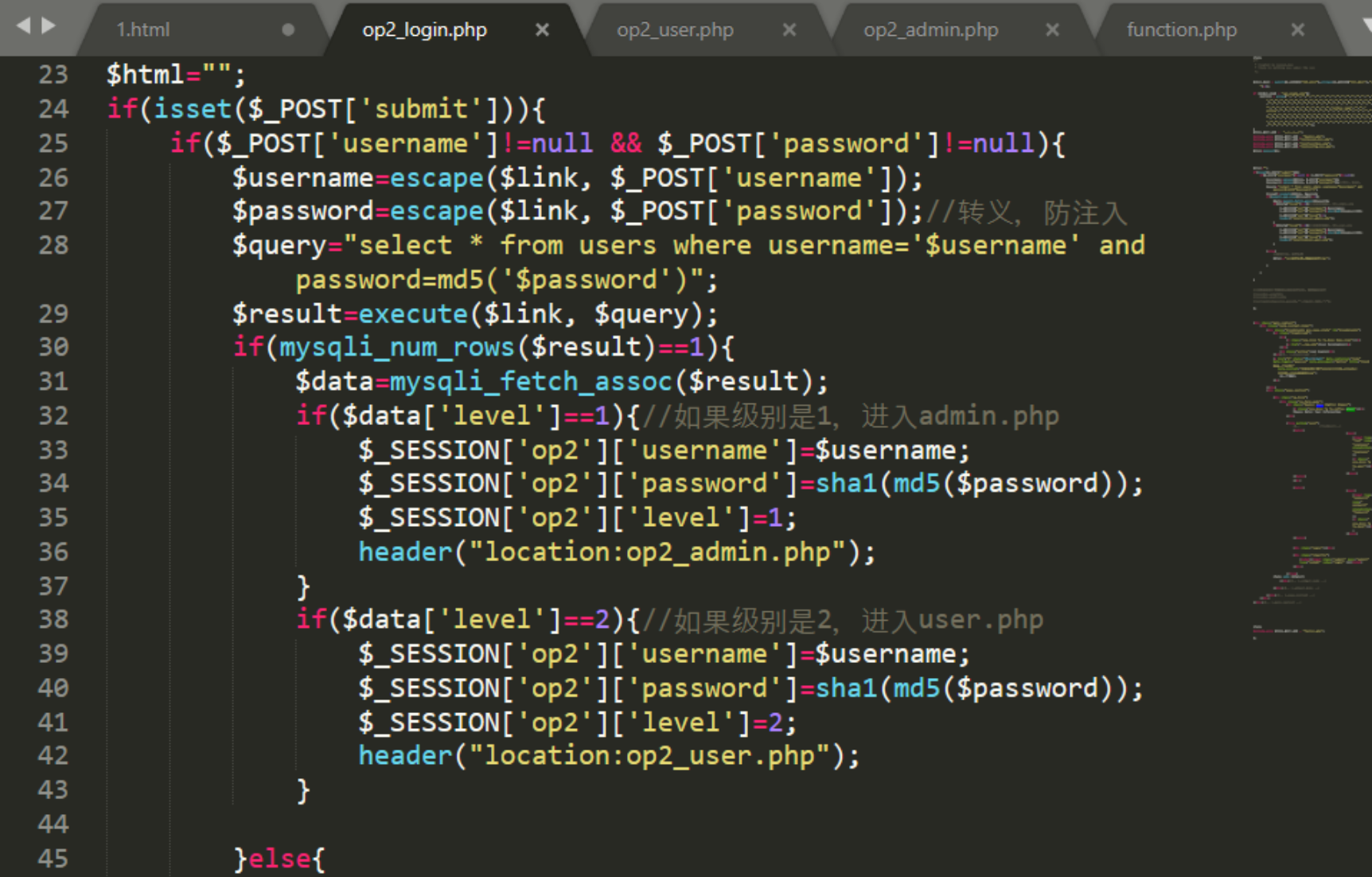Click the $_SESSION level assignment =2 on line 41
Image resolution: width=1372 pixels, height=877 pixels.
577,722
